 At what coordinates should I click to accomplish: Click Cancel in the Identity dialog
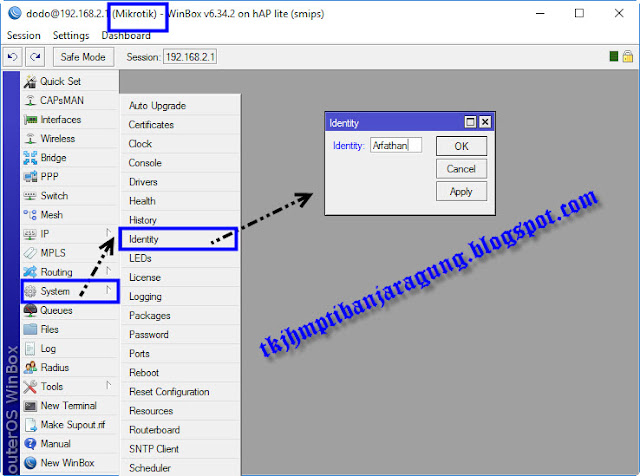coord(461,169)
